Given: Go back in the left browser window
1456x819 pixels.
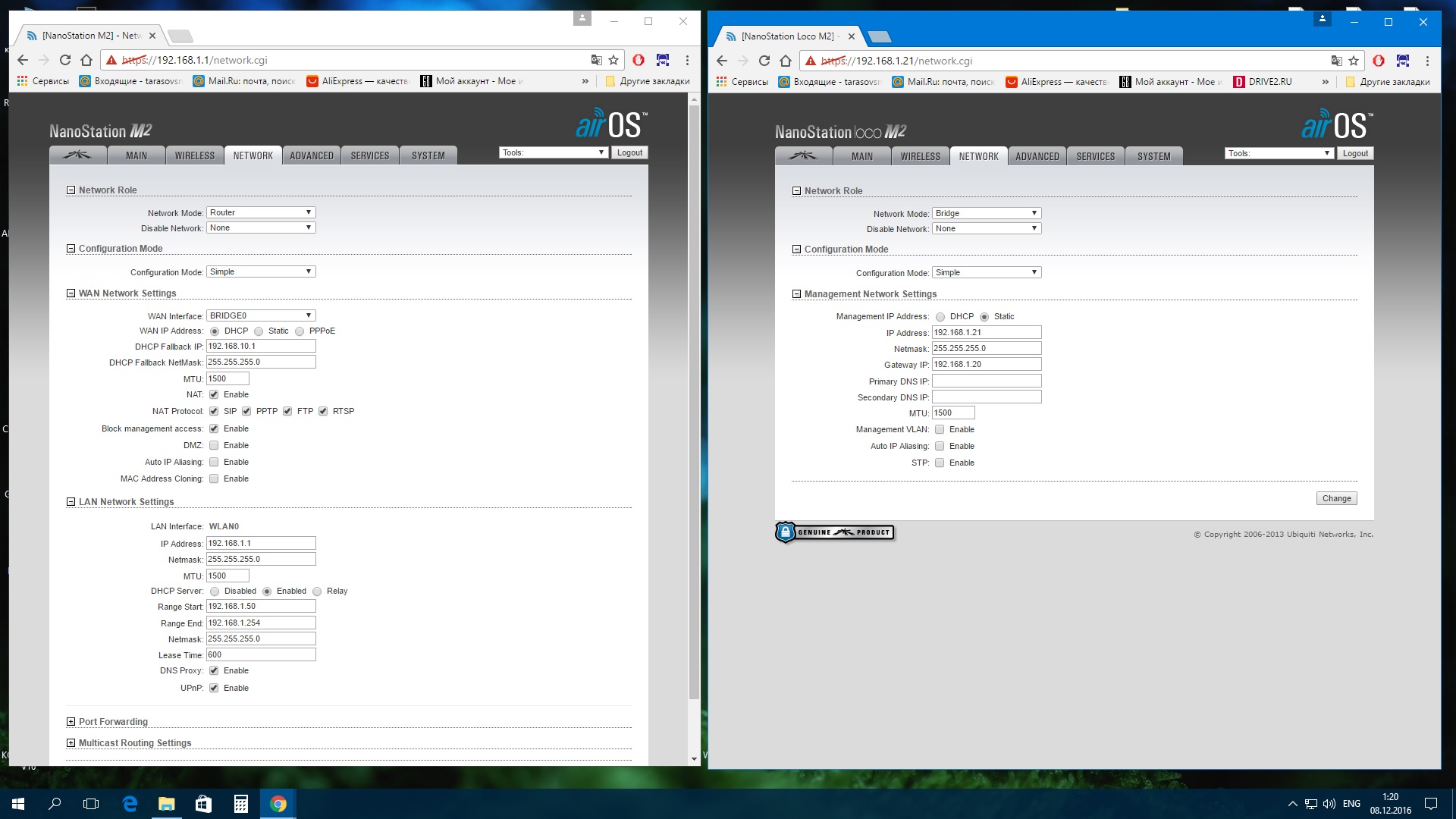Looking at the screenshot, I should [x=23, y=60].
